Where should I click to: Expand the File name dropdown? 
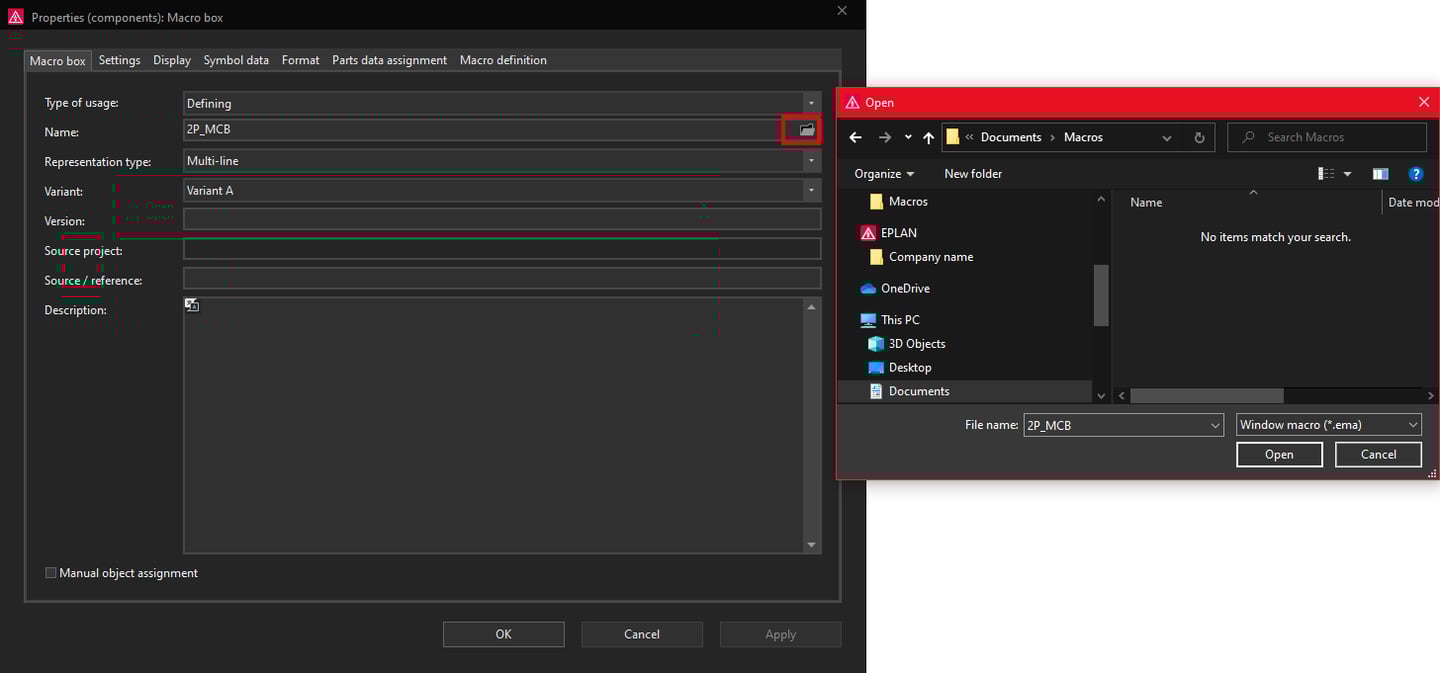click(x=1215, y=425)
